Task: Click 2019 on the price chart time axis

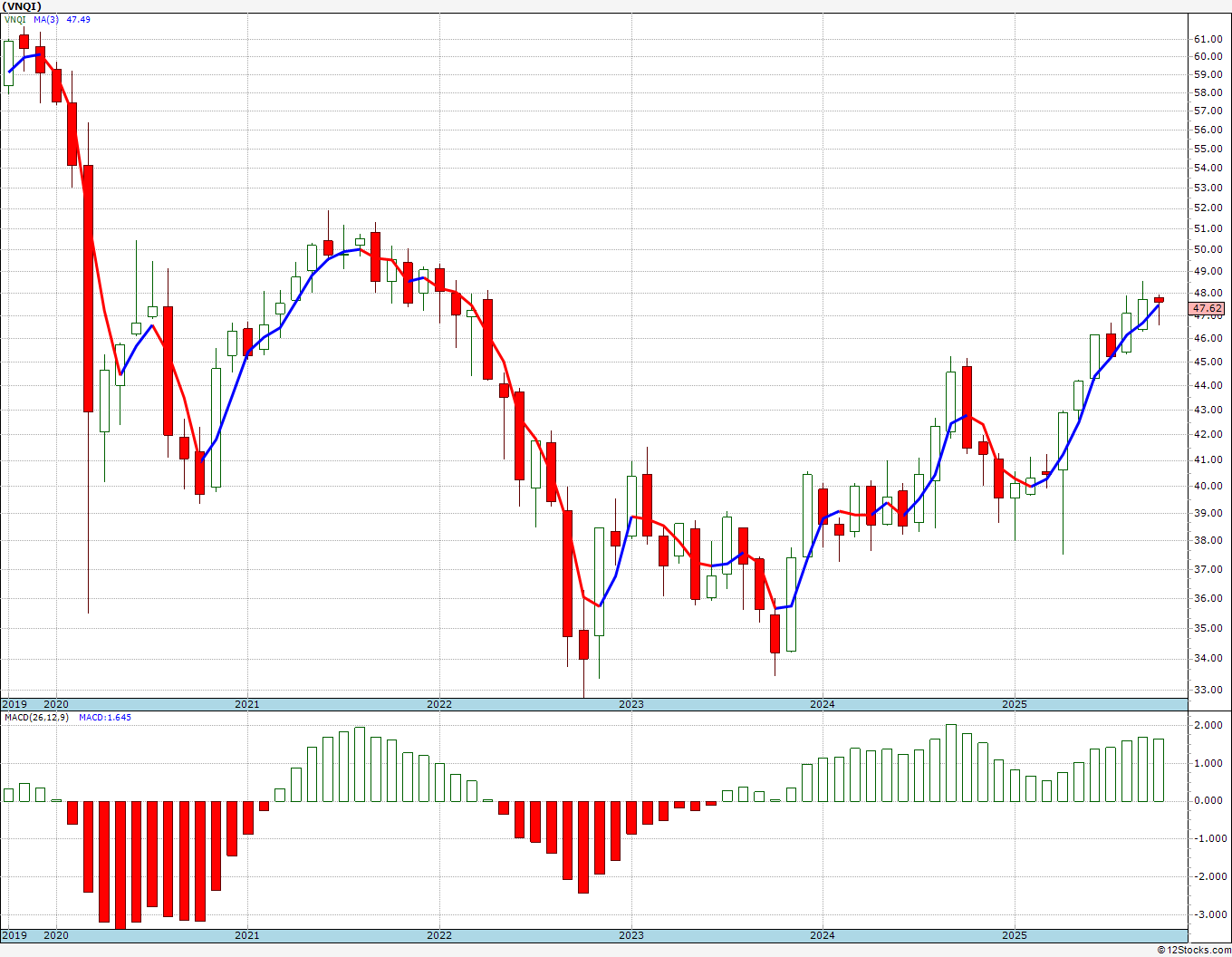Action: [x=14, y=704]
